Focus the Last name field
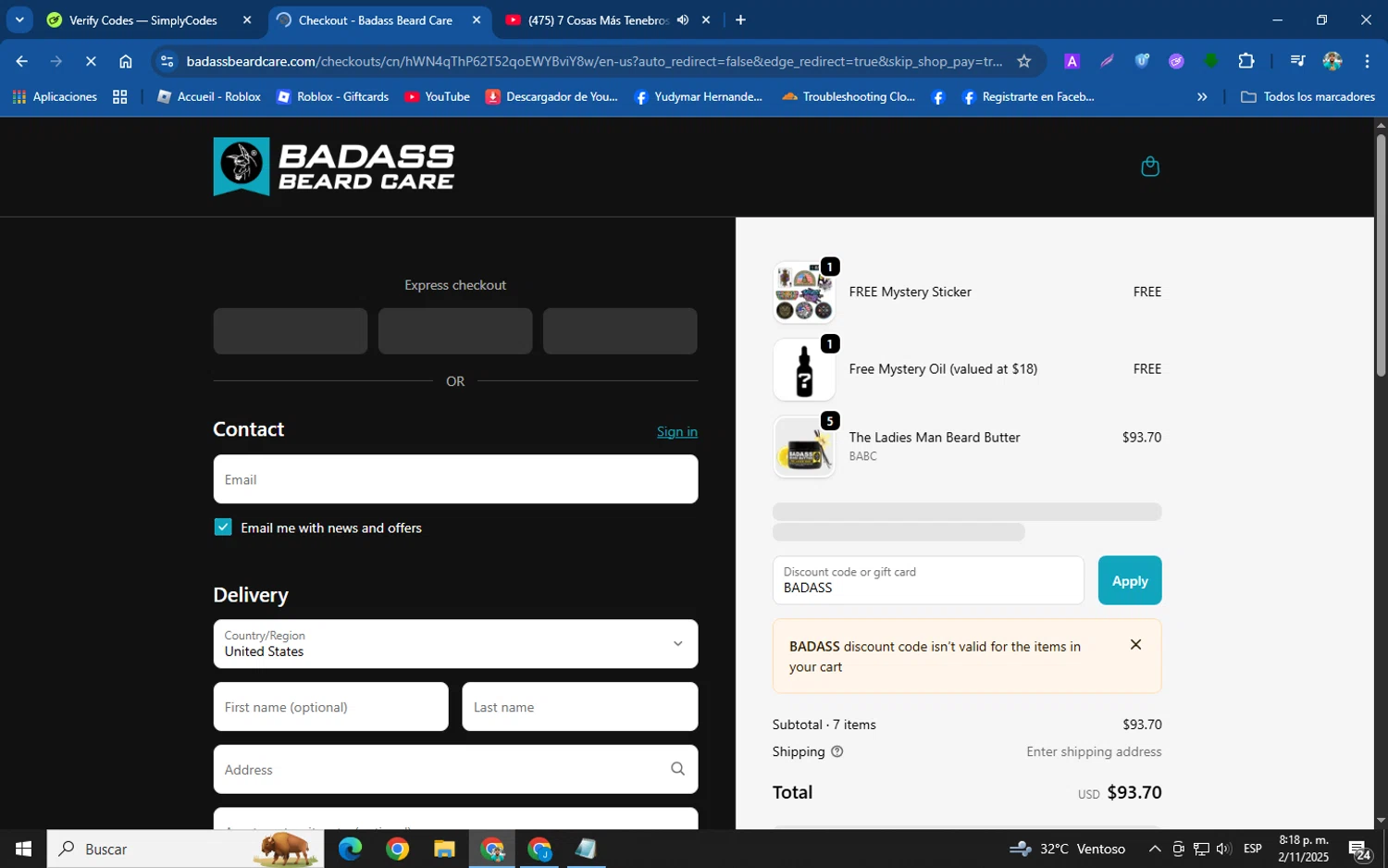The width and height of the screenshot is (1388, 868). (x=580, y=707)
